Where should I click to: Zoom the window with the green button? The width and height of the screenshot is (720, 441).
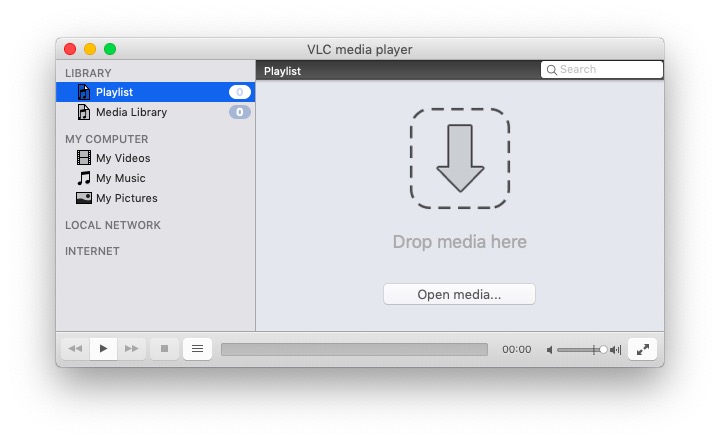(110, 49)
